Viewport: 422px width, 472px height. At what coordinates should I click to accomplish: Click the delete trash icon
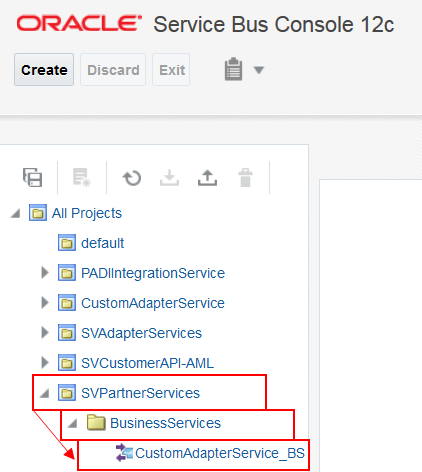(x=246, y=177)
